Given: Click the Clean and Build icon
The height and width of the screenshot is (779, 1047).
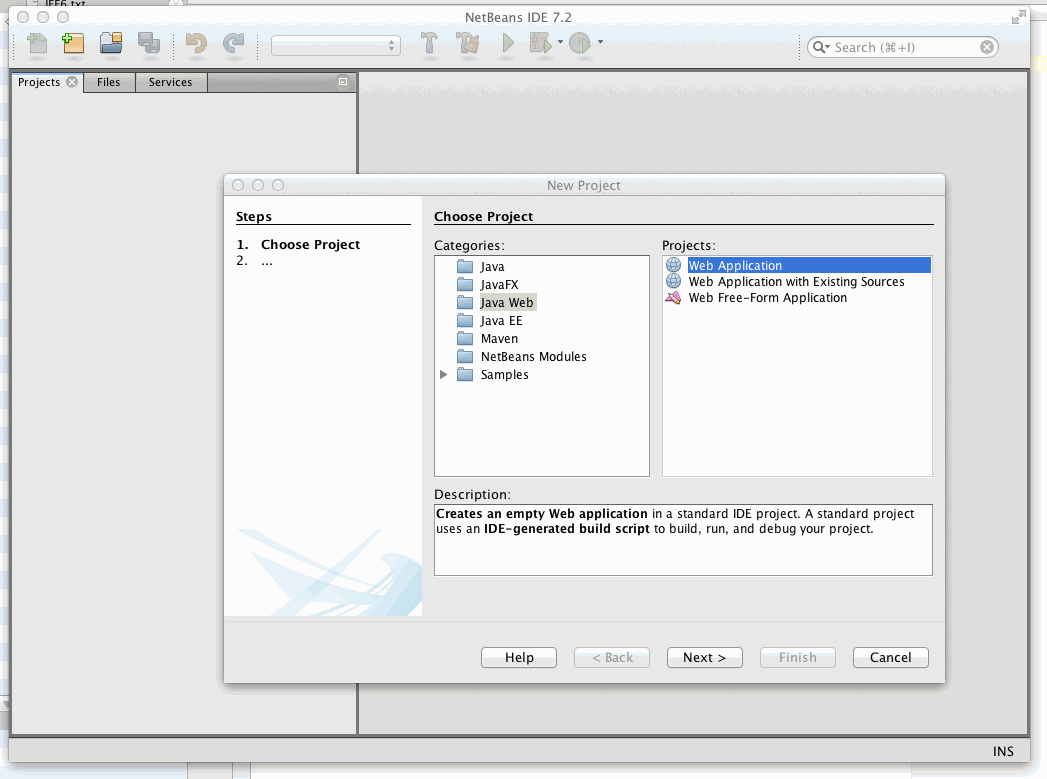Looking at the screenshot, I should [x=467, y=44].
